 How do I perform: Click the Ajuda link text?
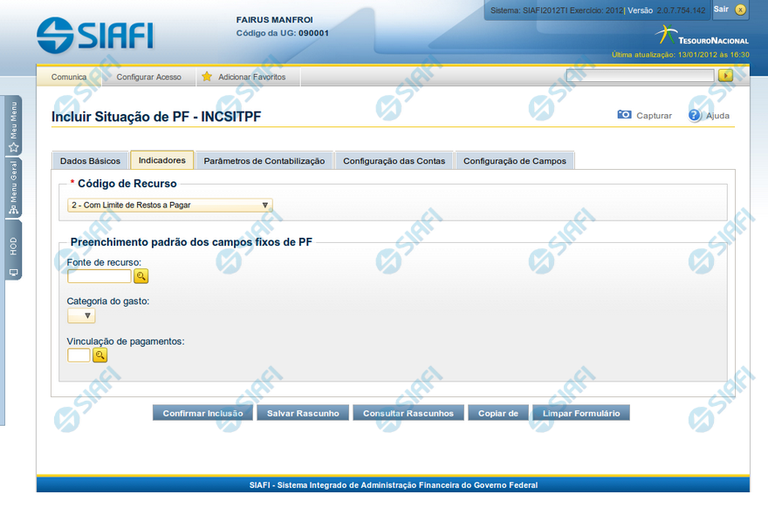(718, 116)
